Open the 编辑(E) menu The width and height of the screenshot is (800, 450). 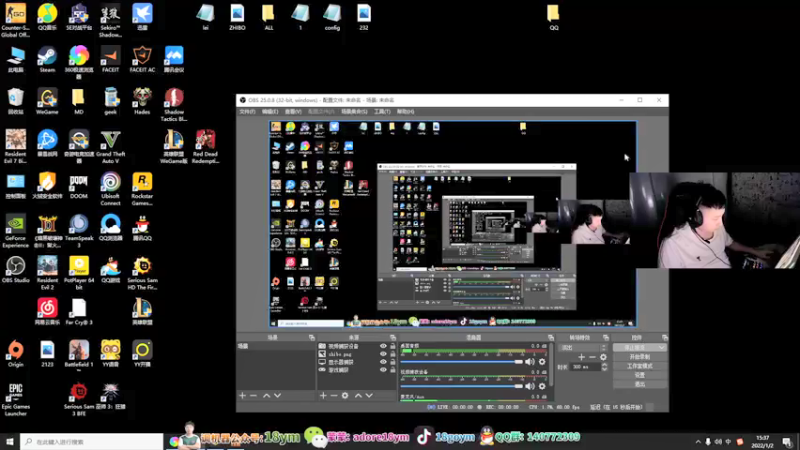pos(270,111)
